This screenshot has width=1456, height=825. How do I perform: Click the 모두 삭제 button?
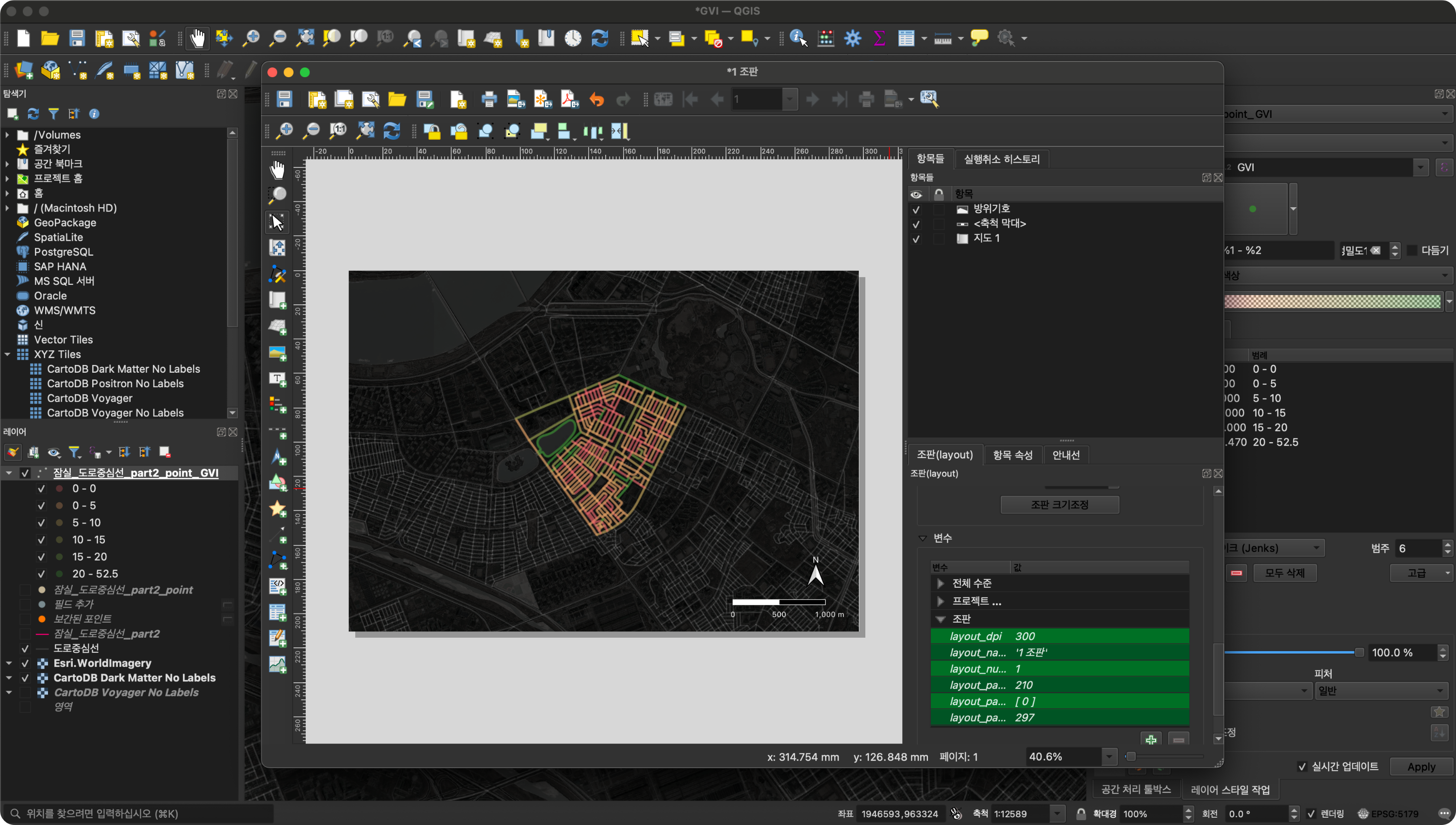(x=1284, y=573)
